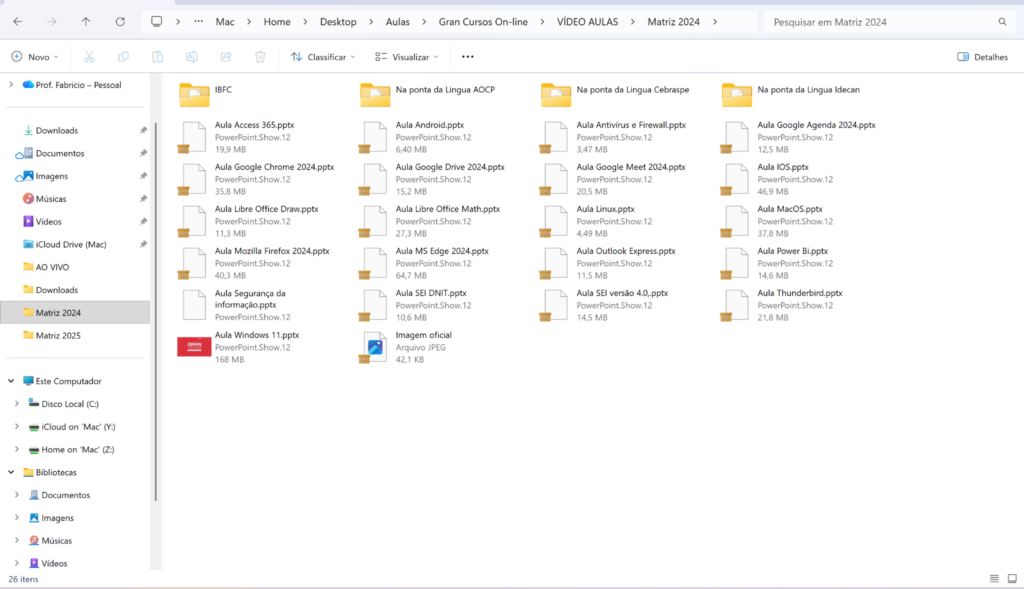This screenshot has height=589, width=1024.
Task: Switch to large thumbnails view icon in status bar
Action: 1012,579
